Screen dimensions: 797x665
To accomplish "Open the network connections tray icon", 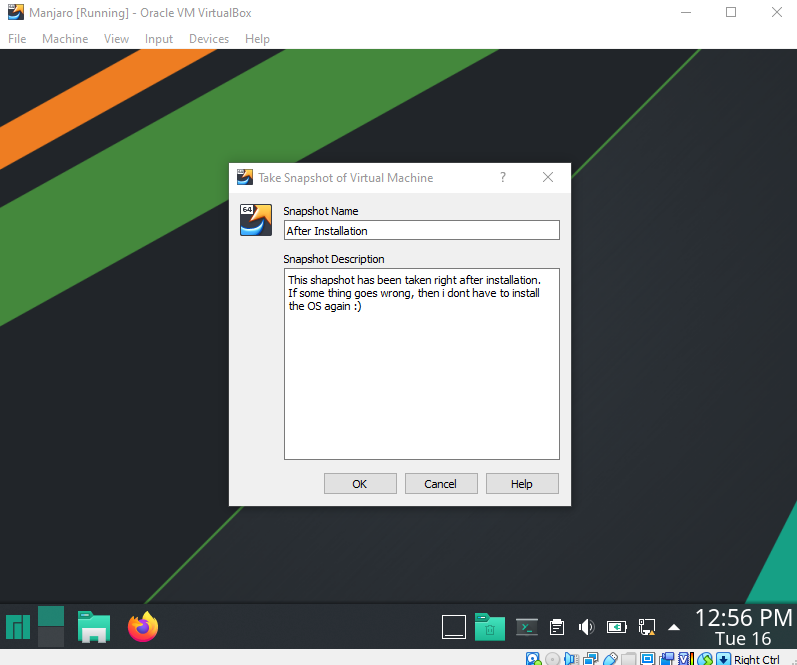I will [x=647, y=627].
